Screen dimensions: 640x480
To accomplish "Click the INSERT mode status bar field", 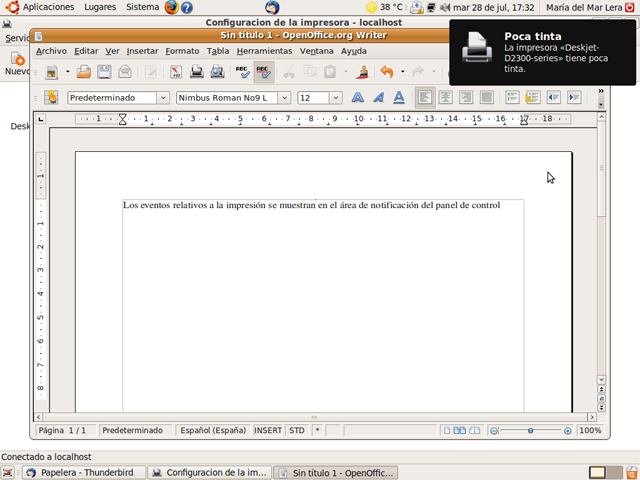I will 268,430.
